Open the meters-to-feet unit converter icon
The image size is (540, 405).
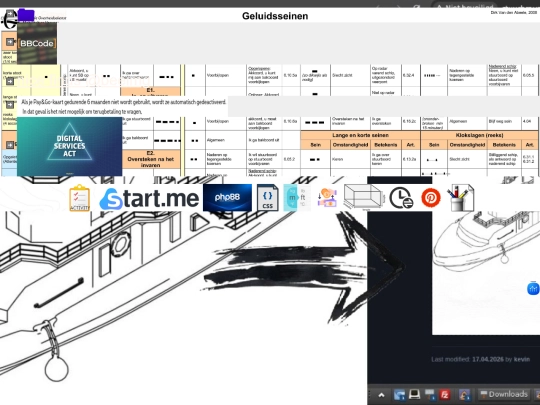297,198
